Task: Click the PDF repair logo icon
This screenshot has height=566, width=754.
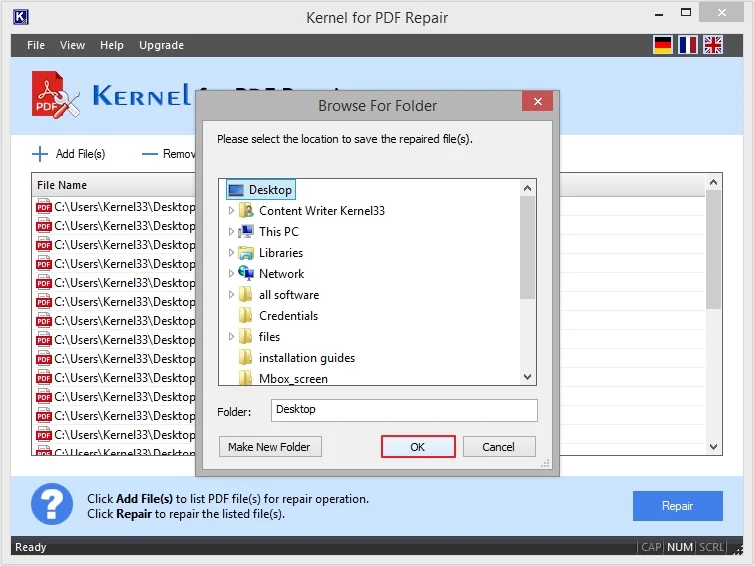Action: pos(55,95)
